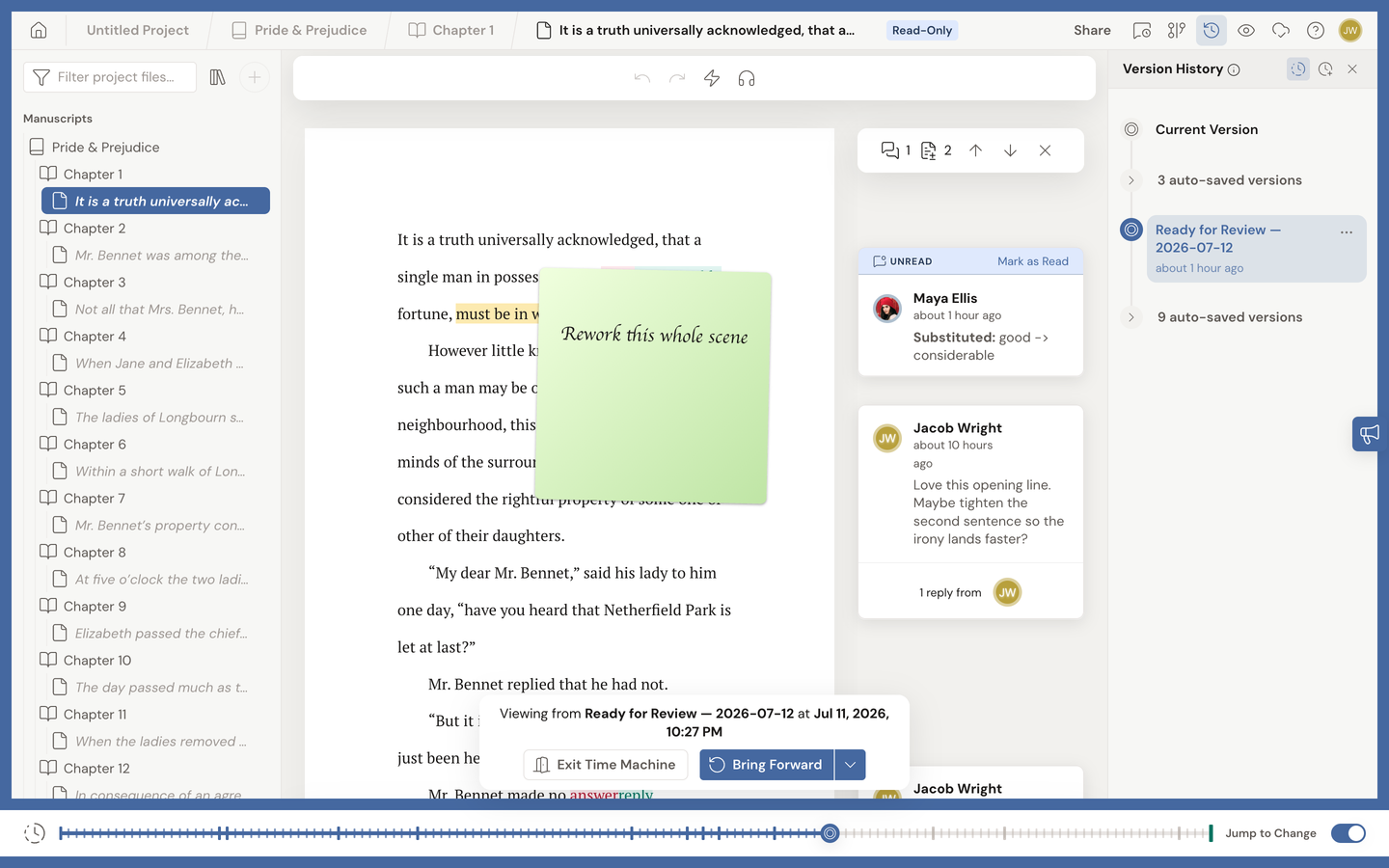The width and height of the screenshot is (1389, 868).
Task: Click the cloud sync icon
Action: point(1281,30)
